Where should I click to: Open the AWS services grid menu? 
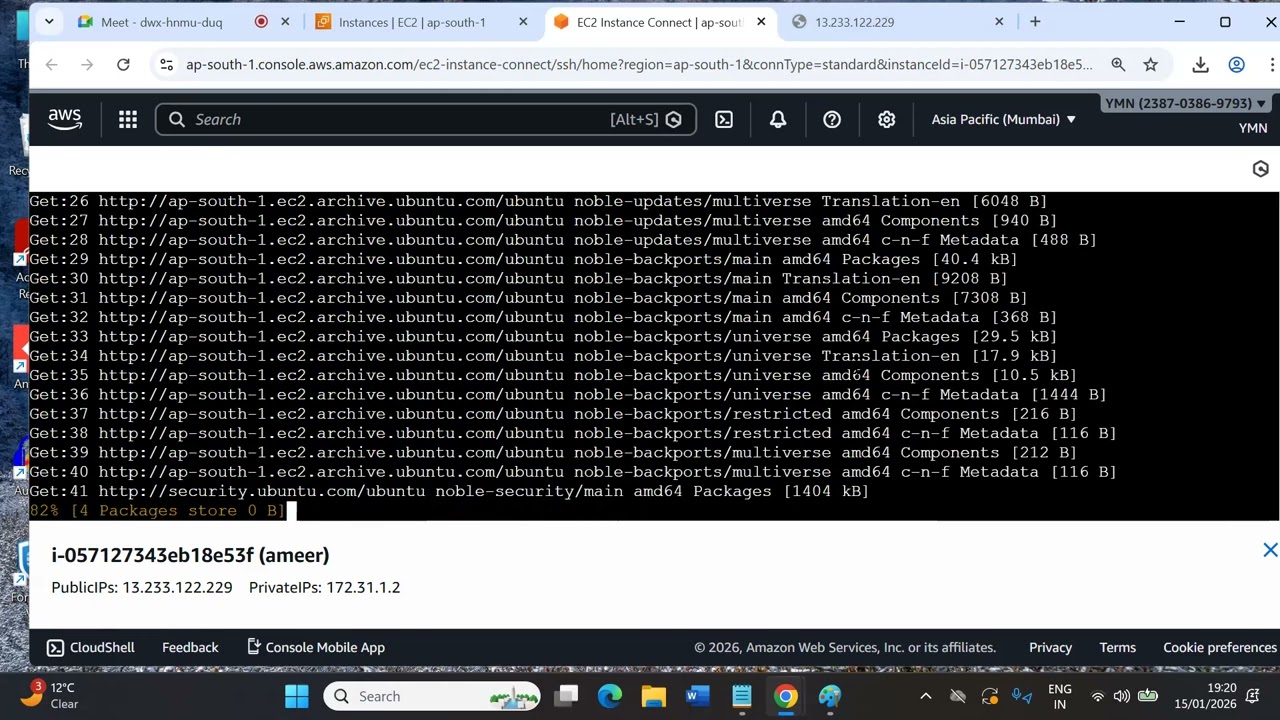[x=128, y=119]
